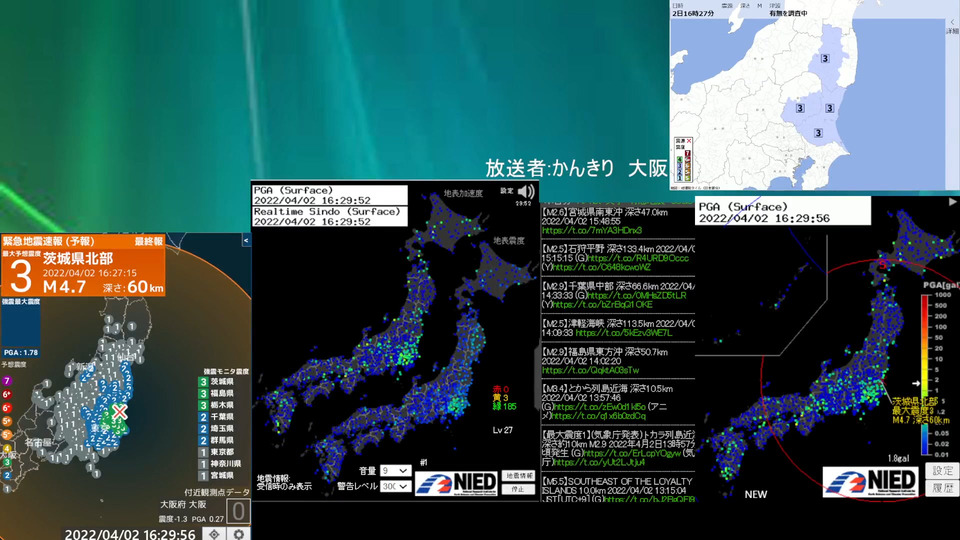Click the yellow intensity 4 legend icon
Screen dimensions: 960x540
[x=7, y=449]
